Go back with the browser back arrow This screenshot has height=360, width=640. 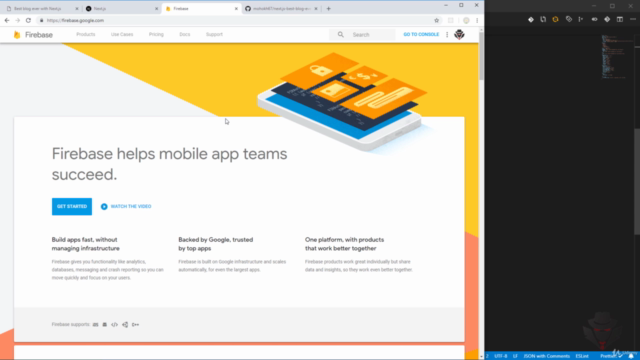pyautogui.click(x=7, y=20)
